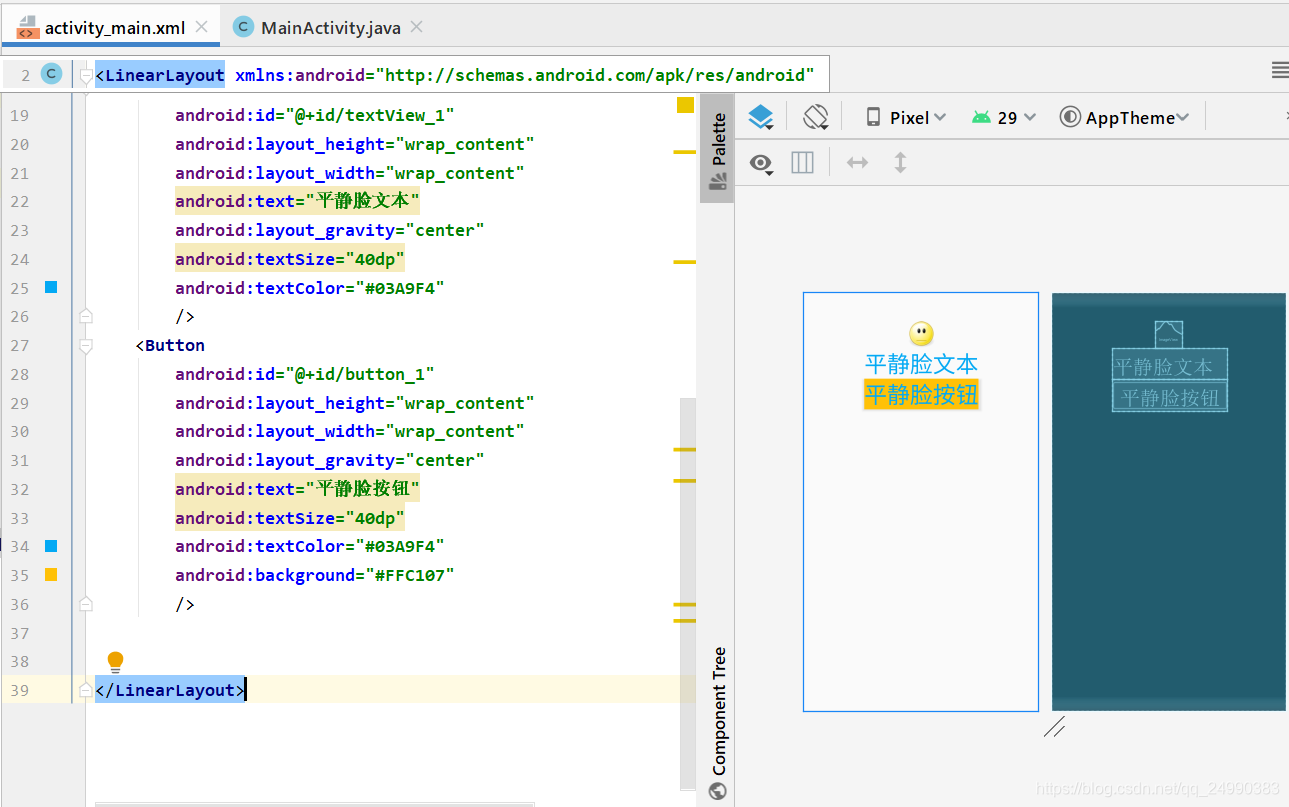Click the highlighted android:text="平静脸文本" line
The width and height of the screenshot is (1289, 807).
tap(297, 201)
